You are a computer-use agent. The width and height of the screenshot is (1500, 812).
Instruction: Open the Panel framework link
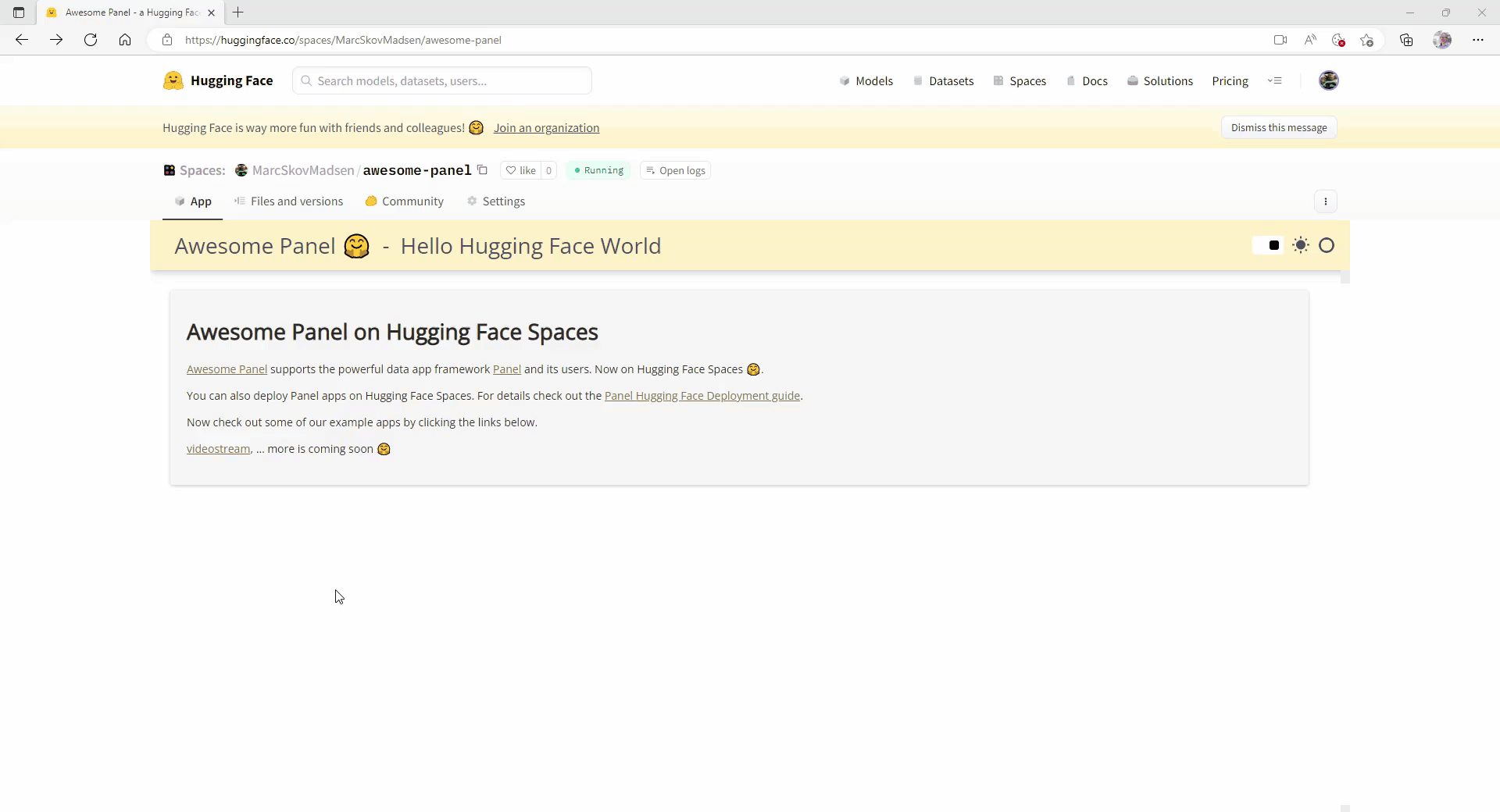507,369
